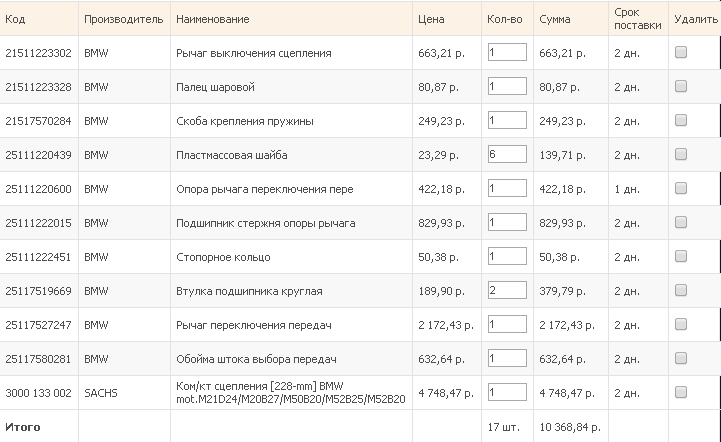The width and height of the screenshot is (721, 442).
Task: Tick delete checkbox for Рычаг выключения сцепления
Action: point(681,53)
